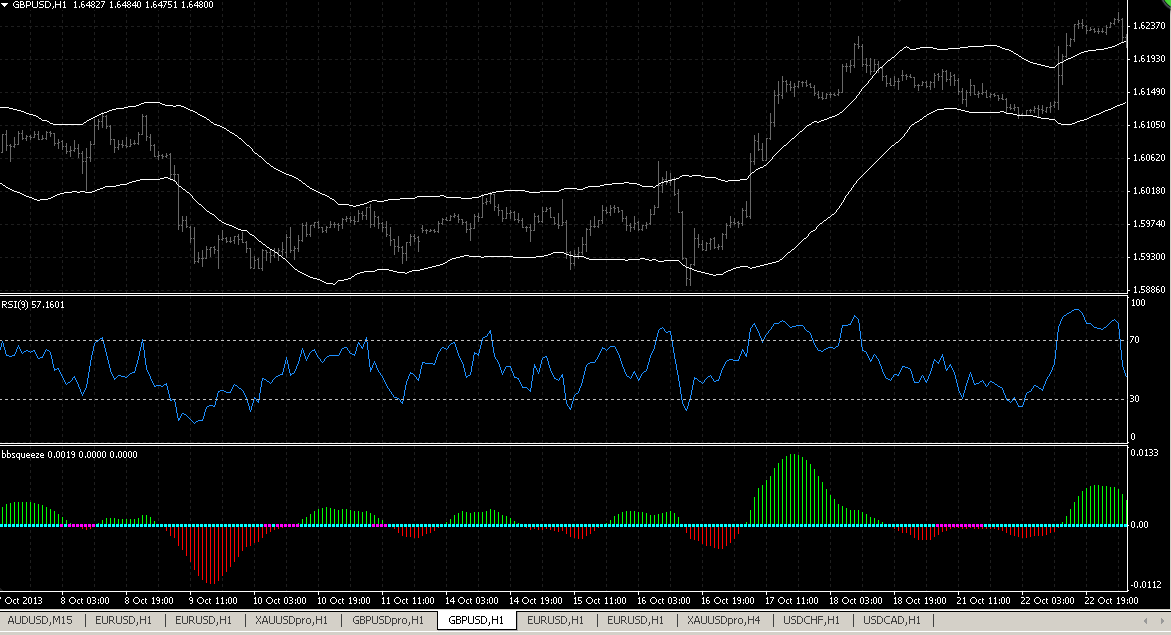
Task: Click the 22 Oct 03:00 time label
Action: (x=1048, y=601)
